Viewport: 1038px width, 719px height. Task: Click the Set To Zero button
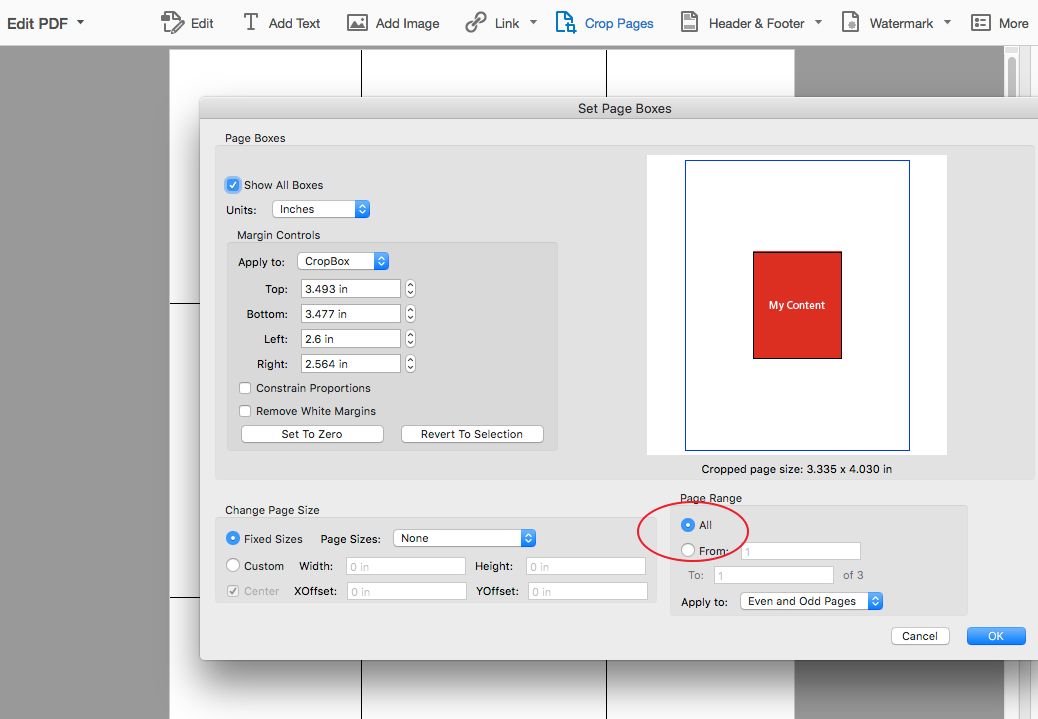click(312, 434)
